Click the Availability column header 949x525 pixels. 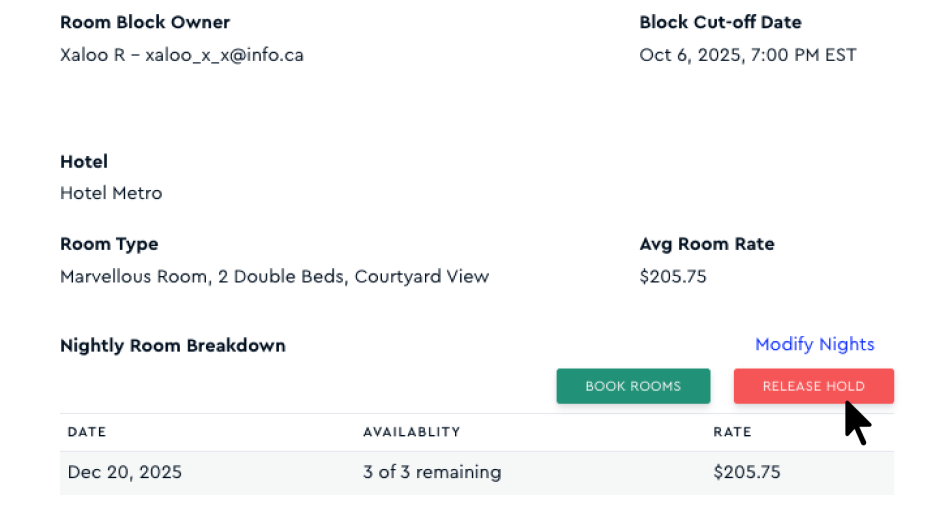click(411, 432)
